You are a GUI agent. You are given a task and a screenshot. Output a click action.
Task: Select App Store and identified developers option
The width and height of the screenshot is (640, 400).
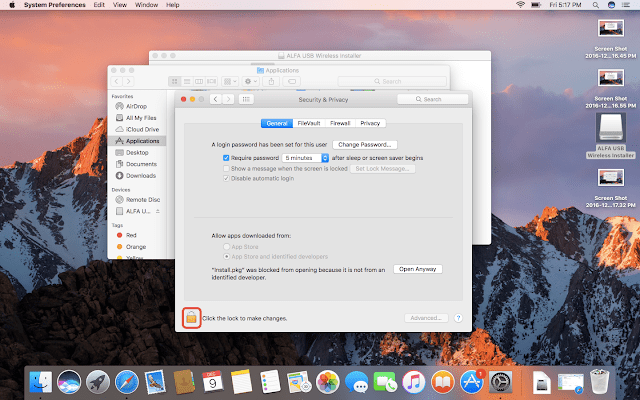point(227,255)
